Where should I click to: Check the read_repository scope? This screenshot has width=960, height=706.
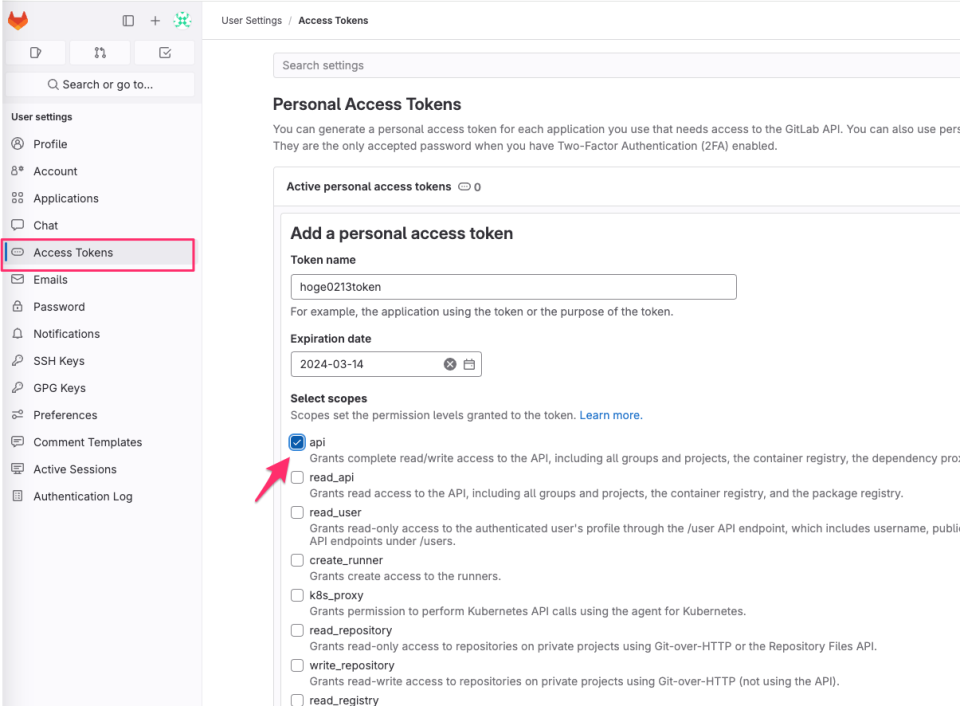coord(297,630)
